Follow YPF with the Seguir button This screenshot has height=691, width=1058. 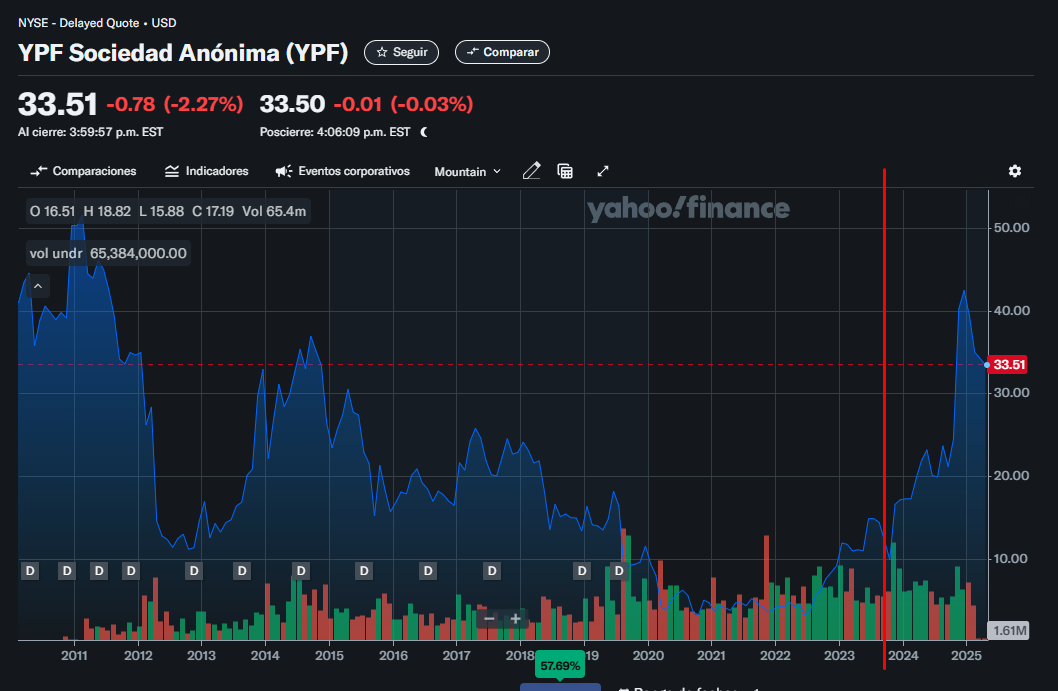401,52
